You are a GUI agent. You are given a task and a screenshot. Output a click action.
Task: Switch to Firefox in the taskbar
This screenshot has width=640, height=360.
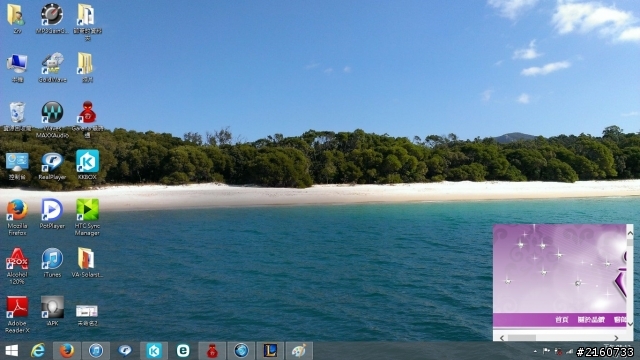pyautogui.click(x=67, y=351)
